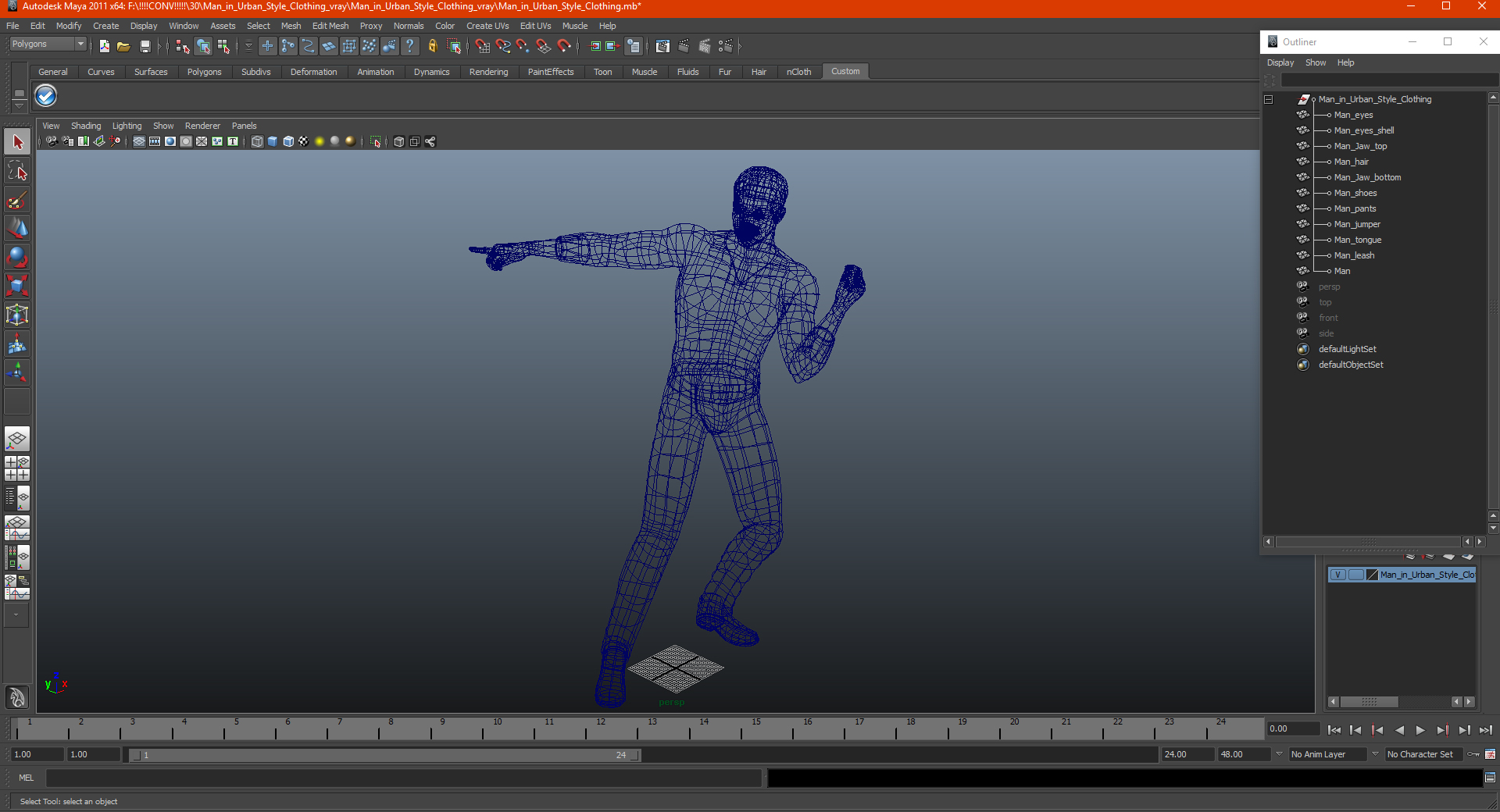Viewport: 1500px width, 812px height.
Task: Toggle auto keyframe key icon
Action: (x=1473, y=754)
